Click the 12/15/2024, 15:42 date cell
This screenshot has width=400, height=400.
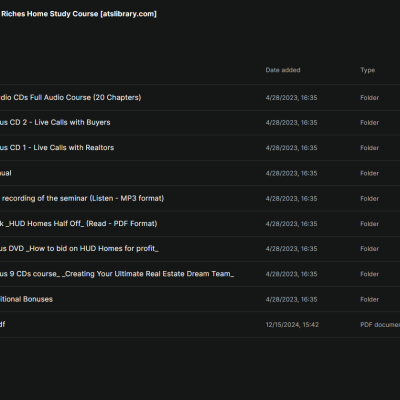pos(292,325)
